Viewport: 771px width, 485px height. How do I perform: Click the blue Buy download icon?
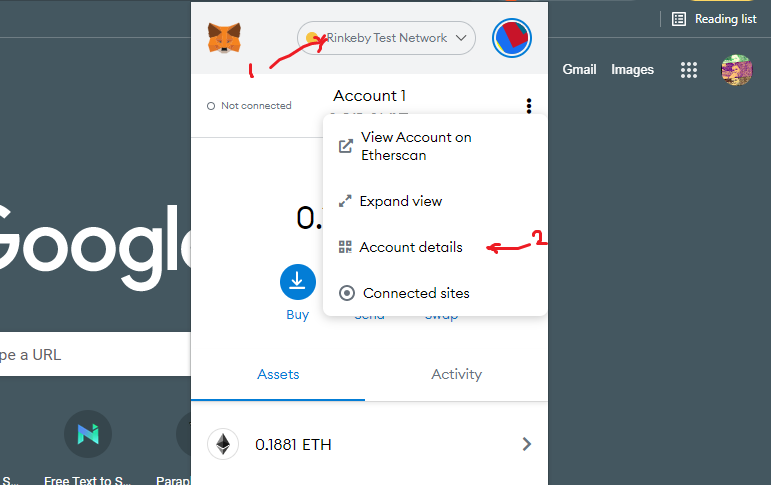(x=297, y=282)
